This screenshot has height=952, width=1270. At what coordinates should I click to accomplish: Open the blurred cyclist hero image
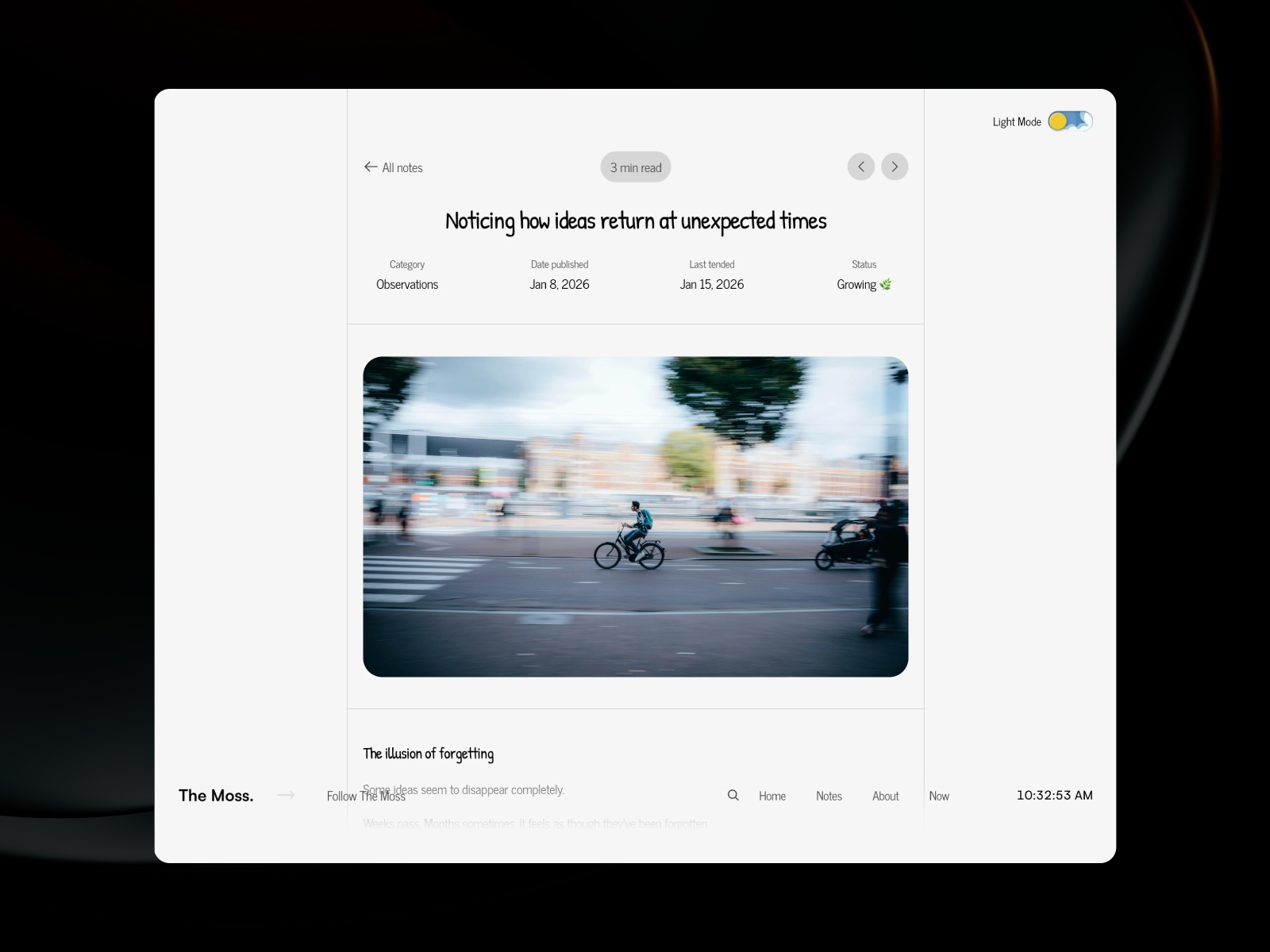click(x=635, y=516)
